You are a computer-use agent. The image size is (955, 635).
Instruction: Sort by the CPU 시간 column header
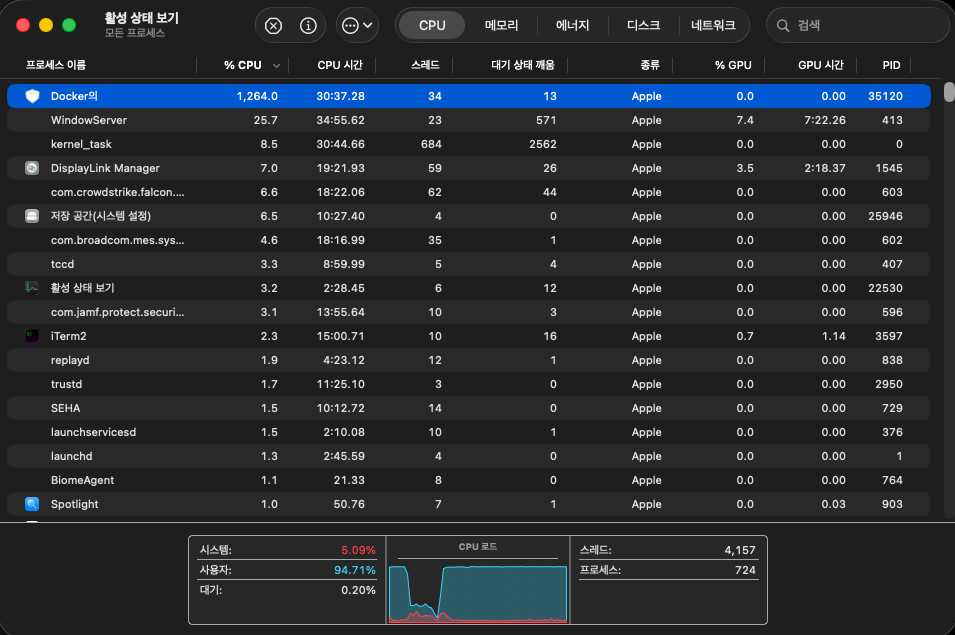[x=340, y=65]
